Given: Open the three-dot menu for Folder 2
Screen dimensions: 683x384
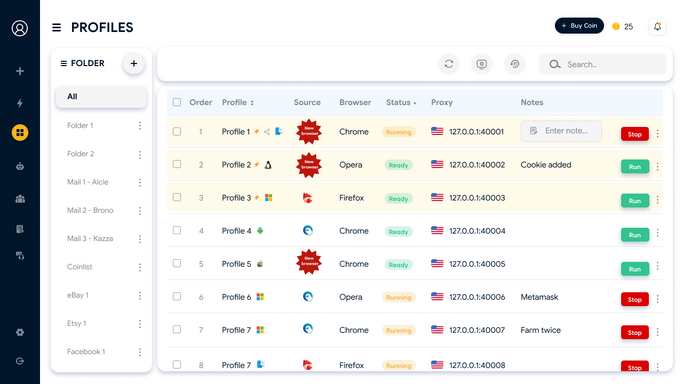Looking at the screenshot, I should (x=140, y=155).
